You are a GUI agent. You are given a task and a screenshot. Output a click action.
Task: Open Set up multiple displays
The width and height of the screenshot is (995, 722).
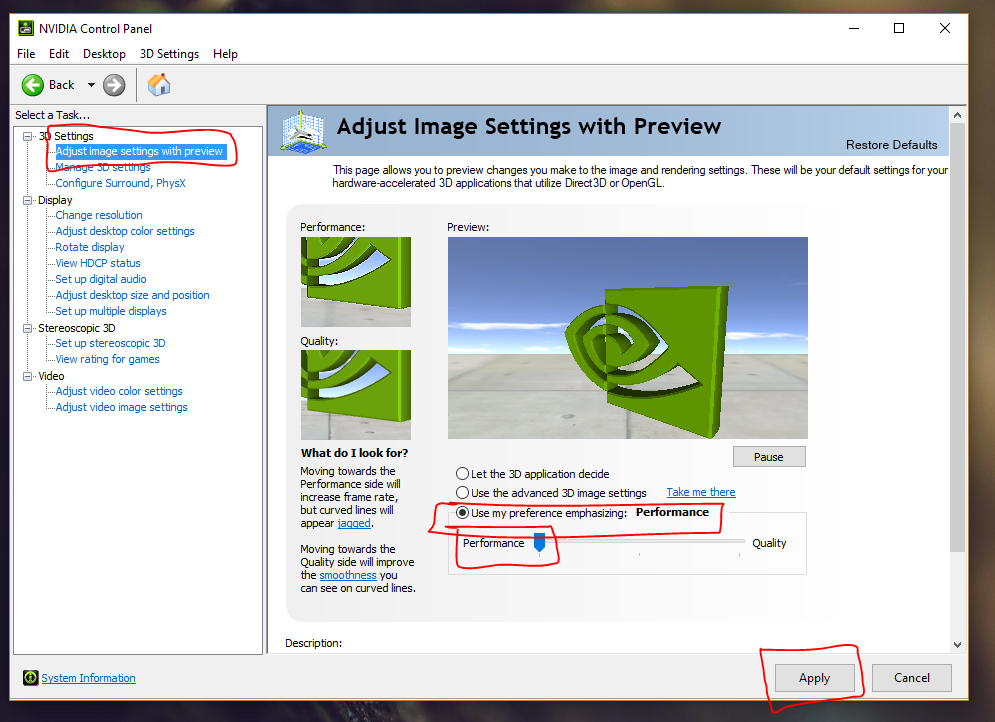[111, 312]
